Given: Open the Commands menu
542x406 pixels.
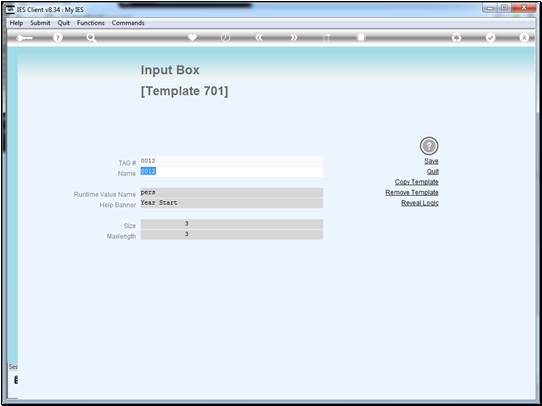Looking at the screenshot, I should coord(128,23).
